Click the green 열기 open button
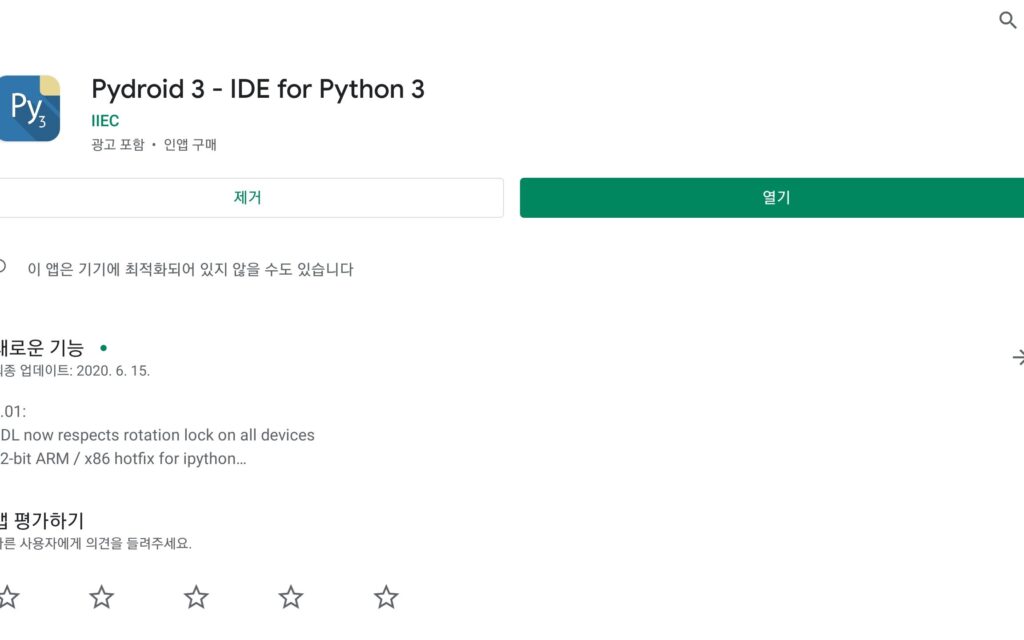 tap(772, 197)
